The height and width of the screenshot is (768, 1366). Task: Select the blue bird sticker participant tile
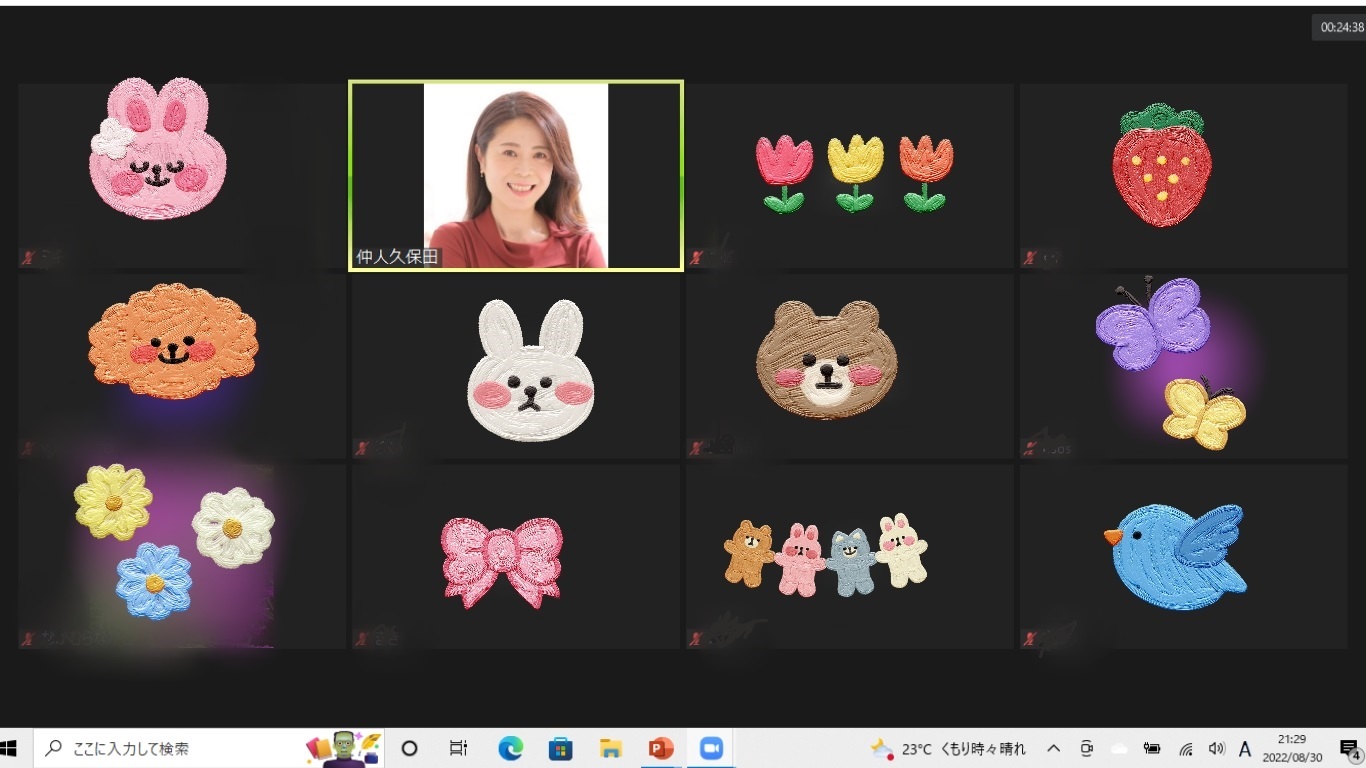pyautogui.click(x=1183, y=557)
